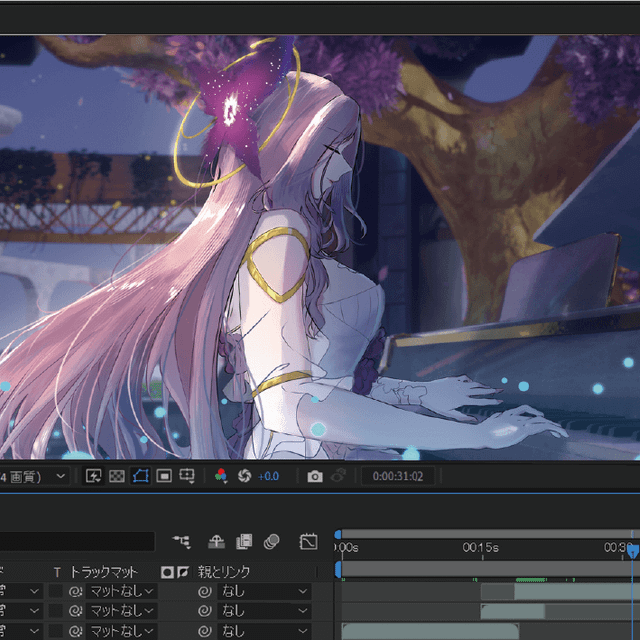The image size is (640, 640).
Task: Open the show channel color management icon
Action: (222, 476)
